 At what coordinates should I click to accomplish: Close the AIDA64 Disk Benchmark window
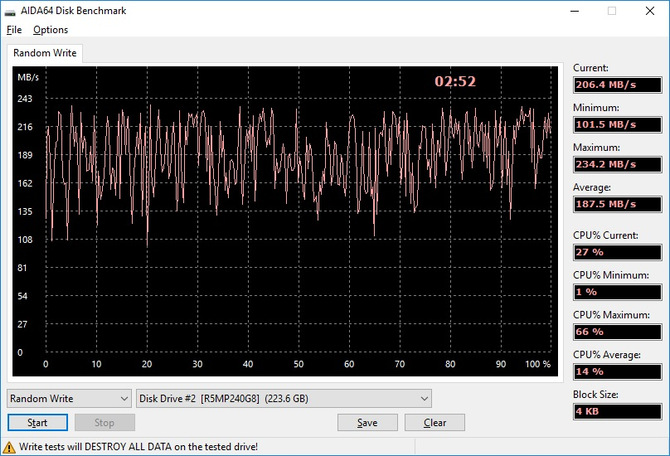click(x=650, y=11)
